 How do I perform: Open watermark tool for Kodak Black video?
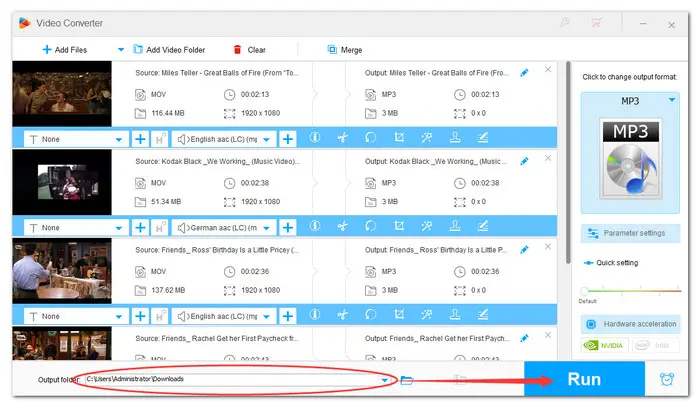pos(455,228)
